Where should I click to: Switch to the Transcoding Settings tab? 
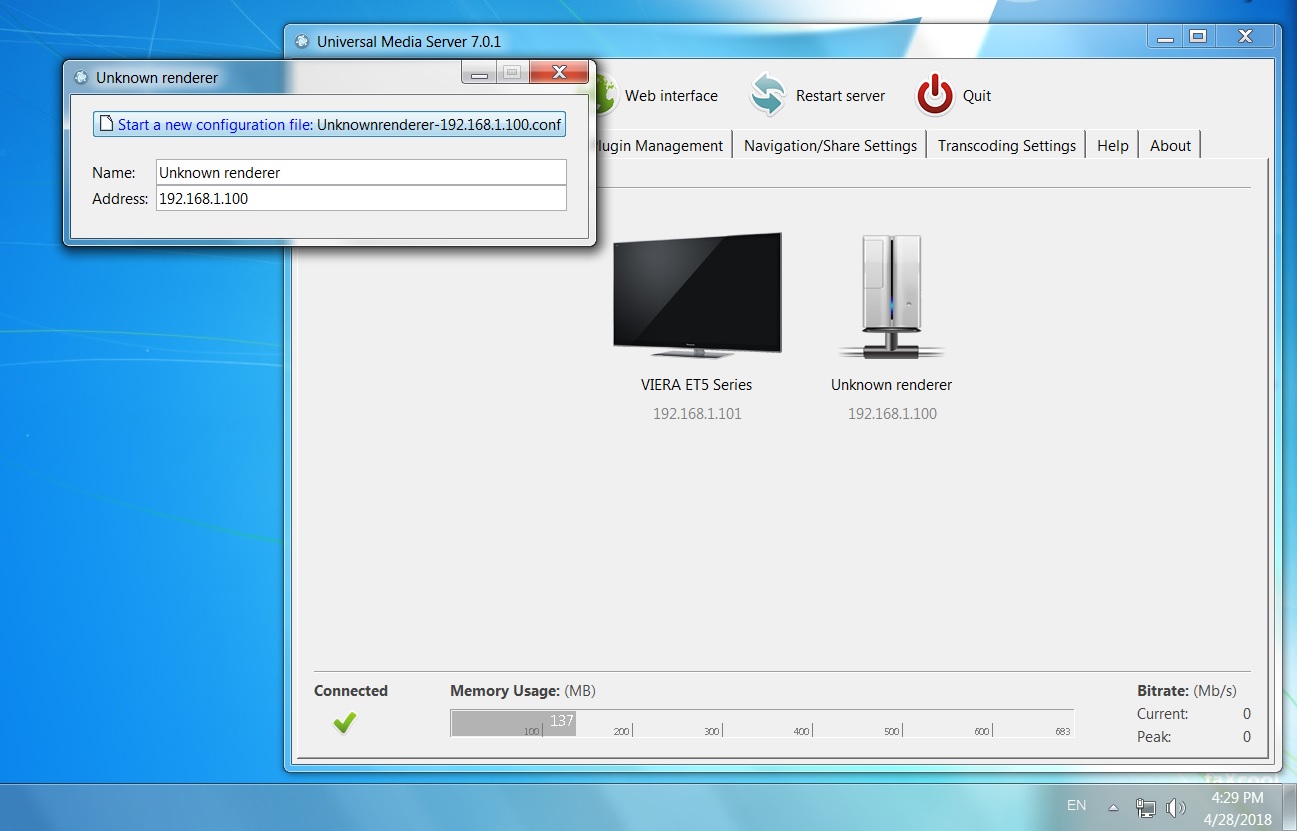[1006, 146]
